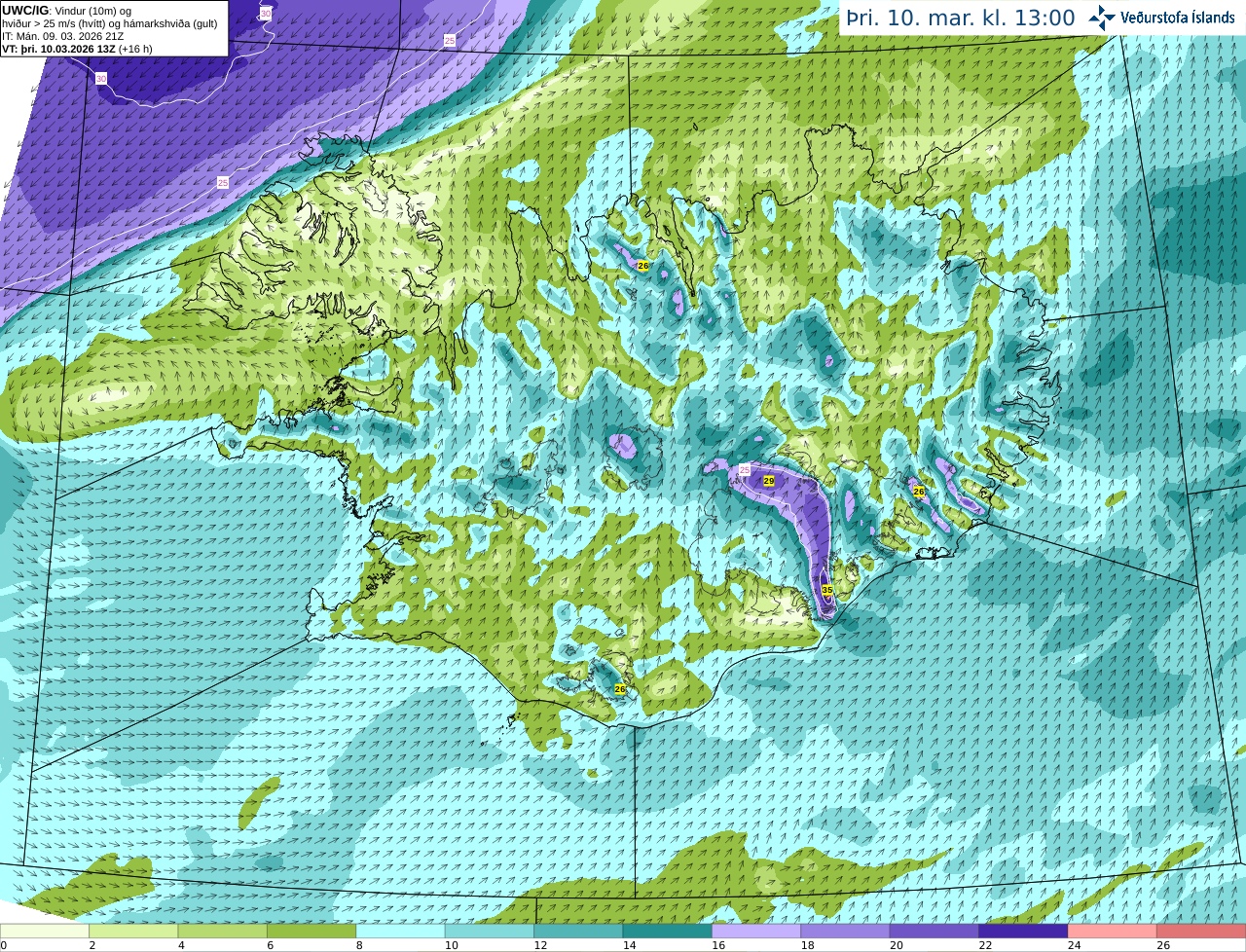Click the Veðurstofa Íslands logo emblem
The height and width of the screenshot is (952, 1246).
[x=1102, y=18]
